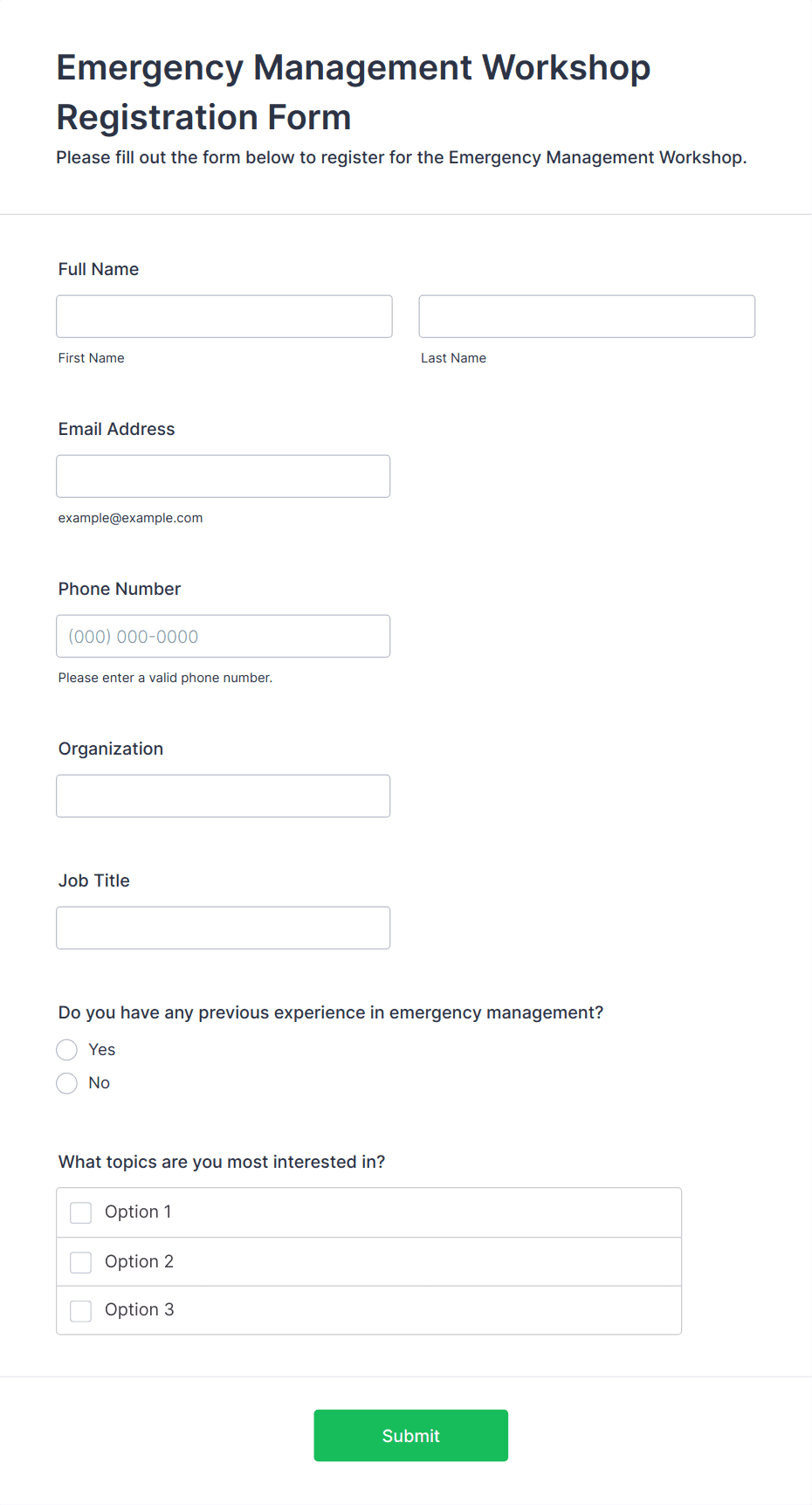This screenshot has height=1505, width=812.
Task: Click the Organization label heading
Action: (111, 749)
